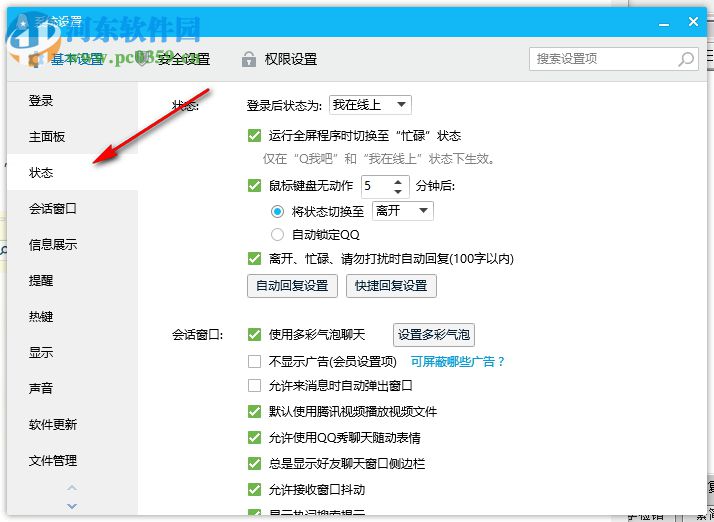
Task: Switch to the 基本设置 tab
Action: pos(66,59)
